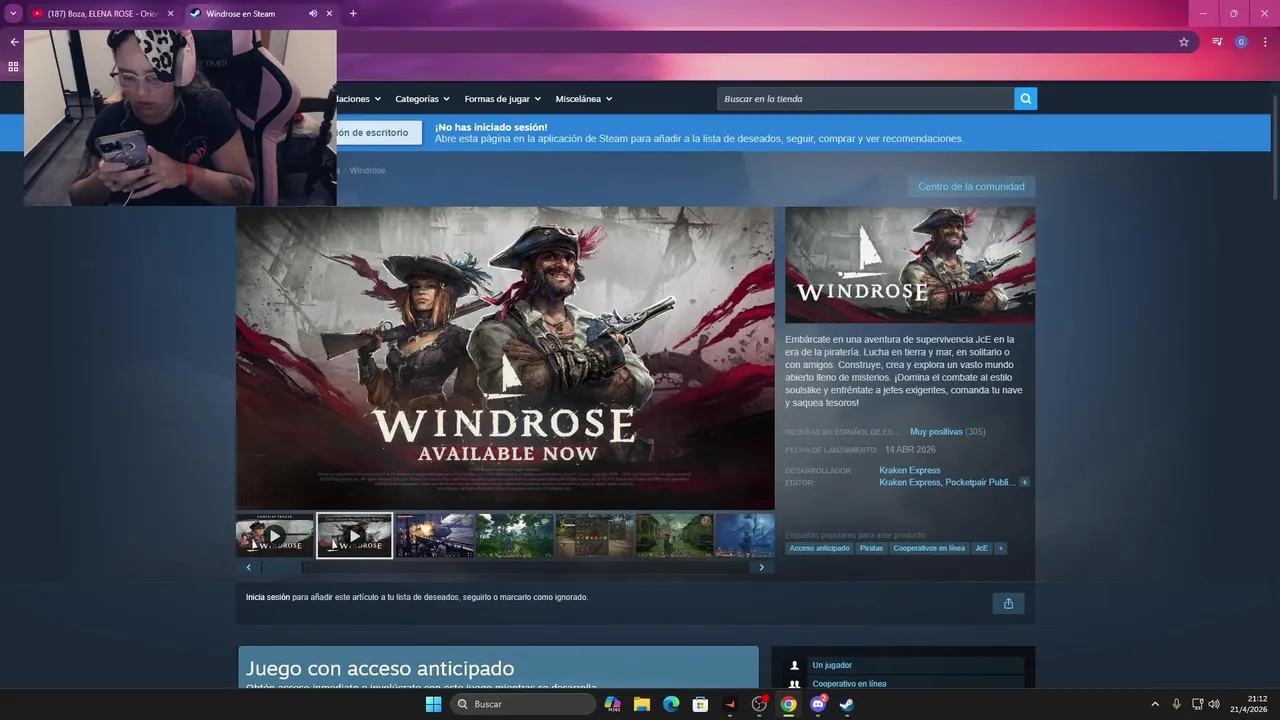Image resolution: width=1280 pixels, height=720 pixels.
Task: Open the Acceso anticipado tag
Action: (819, 548)
